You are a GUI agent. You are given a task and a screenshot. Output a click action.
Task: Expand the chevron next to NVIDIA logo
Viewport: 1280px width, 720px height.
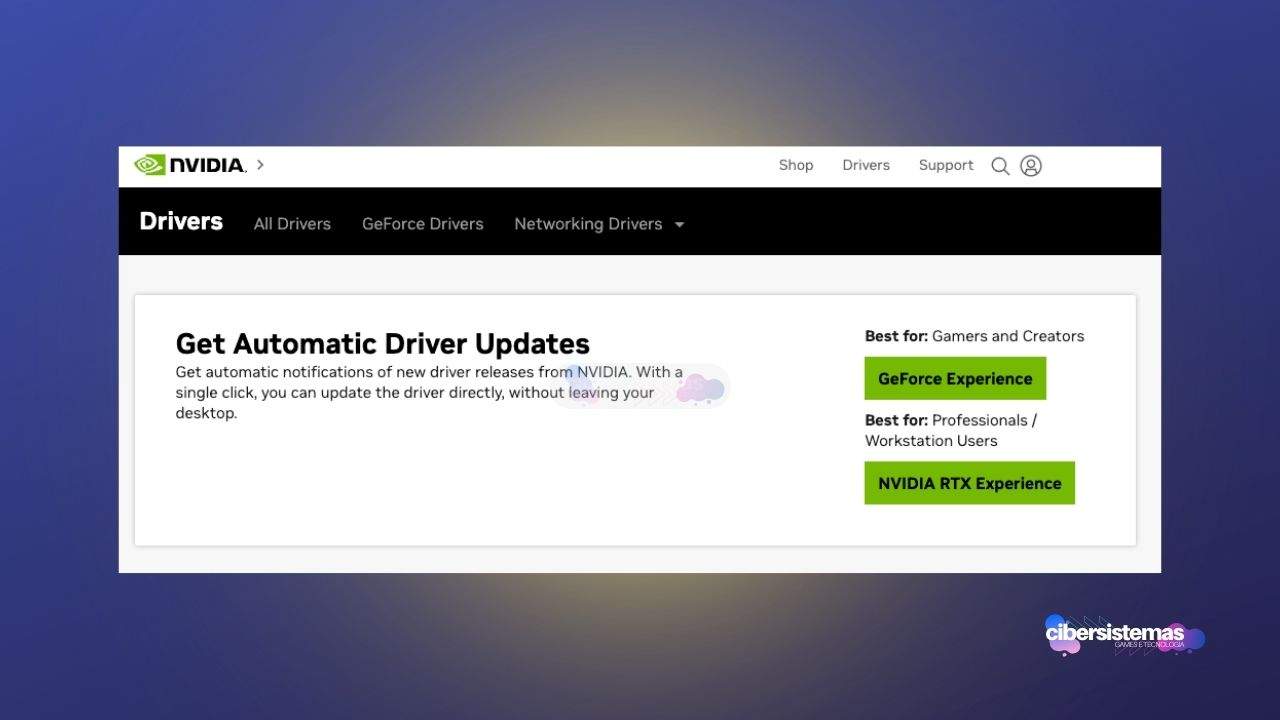coord(260,165)
